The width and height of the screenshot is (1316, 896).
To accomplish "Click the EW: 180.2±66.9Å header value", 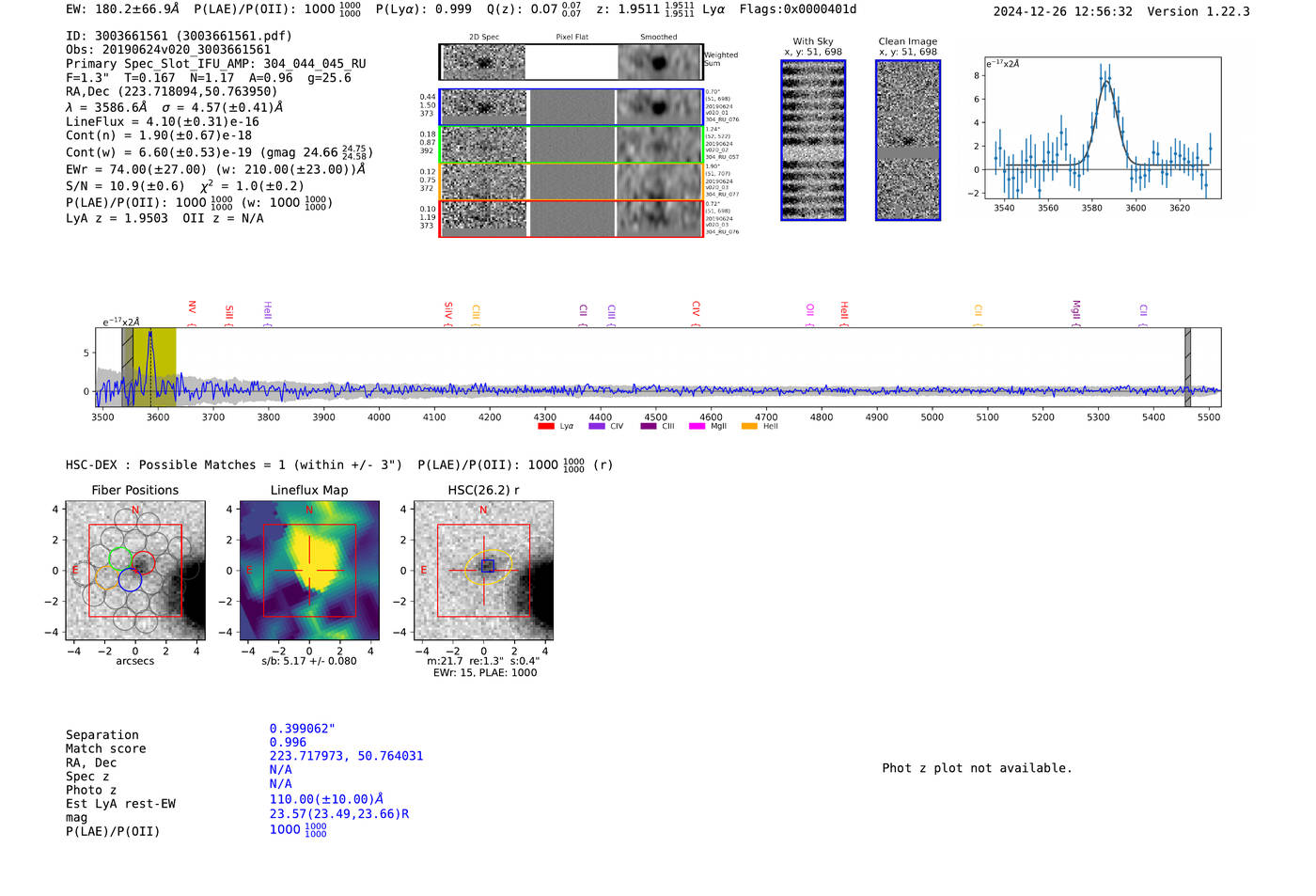I will [122, 9].
